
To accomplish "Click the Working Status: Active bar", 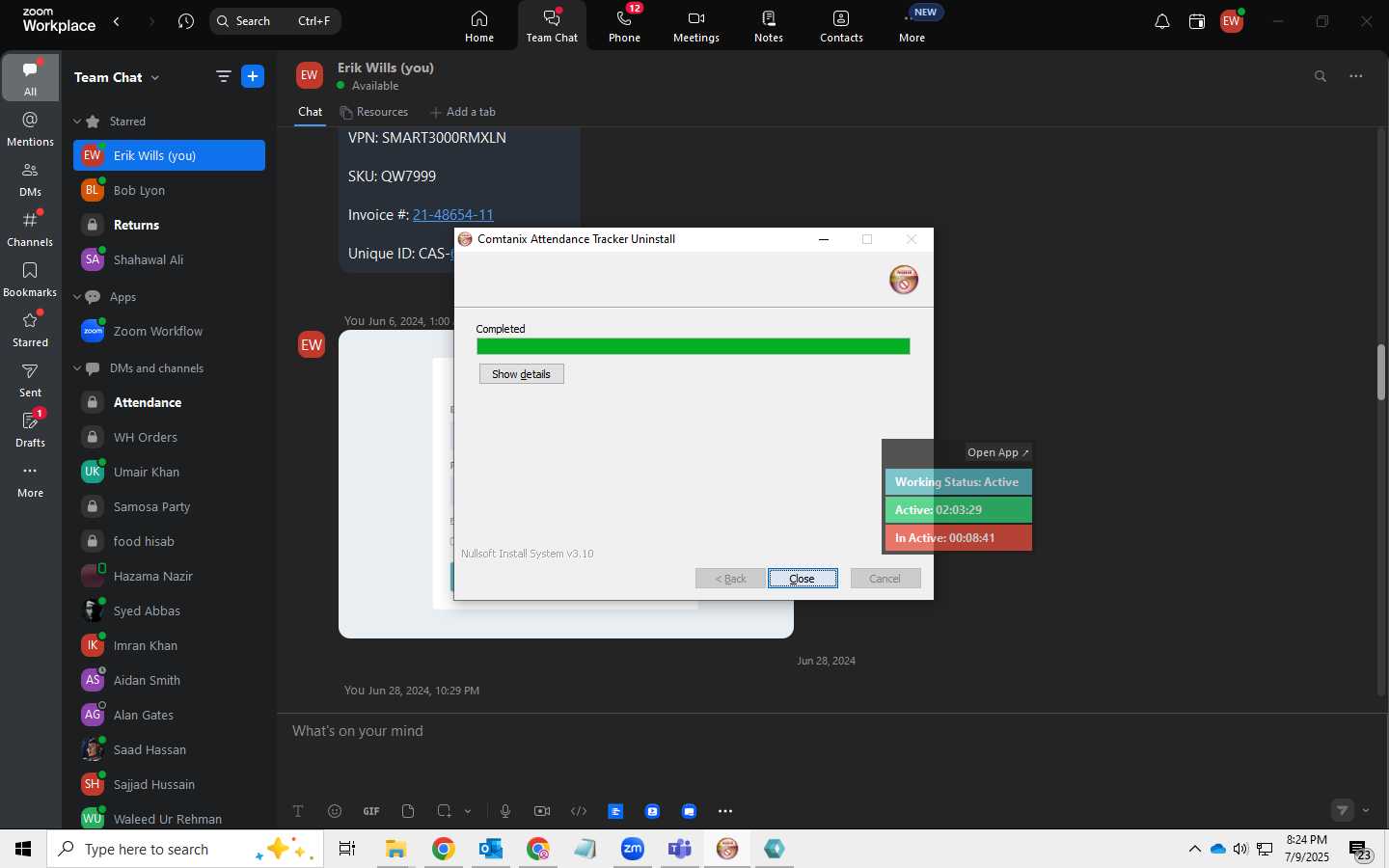I will click(x=958, y=482).
